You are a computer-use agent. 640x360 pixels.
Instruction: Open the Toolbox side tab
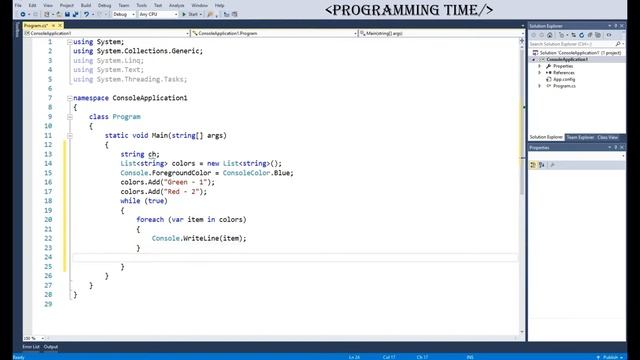(17, 30)
